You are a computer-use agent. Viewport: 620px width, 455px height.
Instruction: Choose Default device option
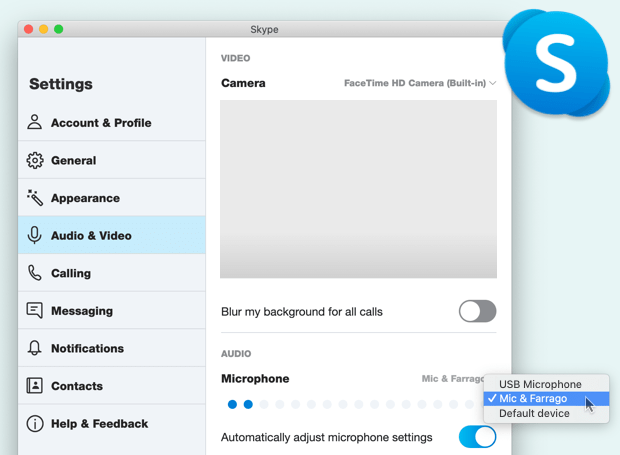[x=546, y=413]
